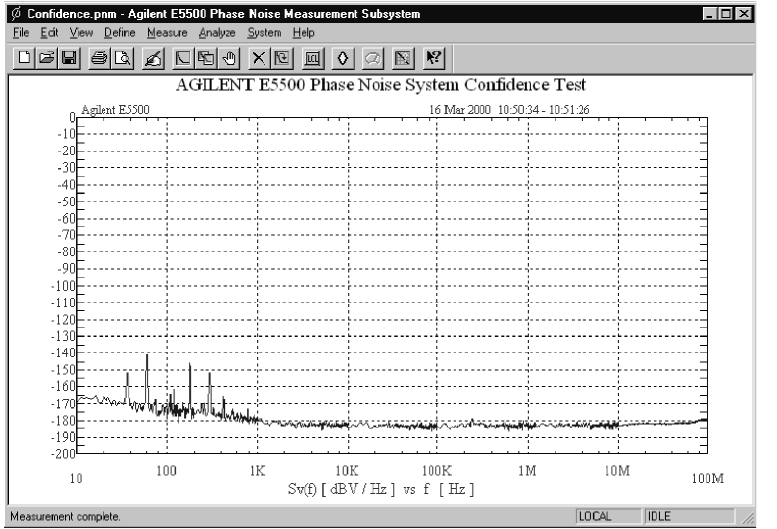Open the File menu

coord(21,33)
